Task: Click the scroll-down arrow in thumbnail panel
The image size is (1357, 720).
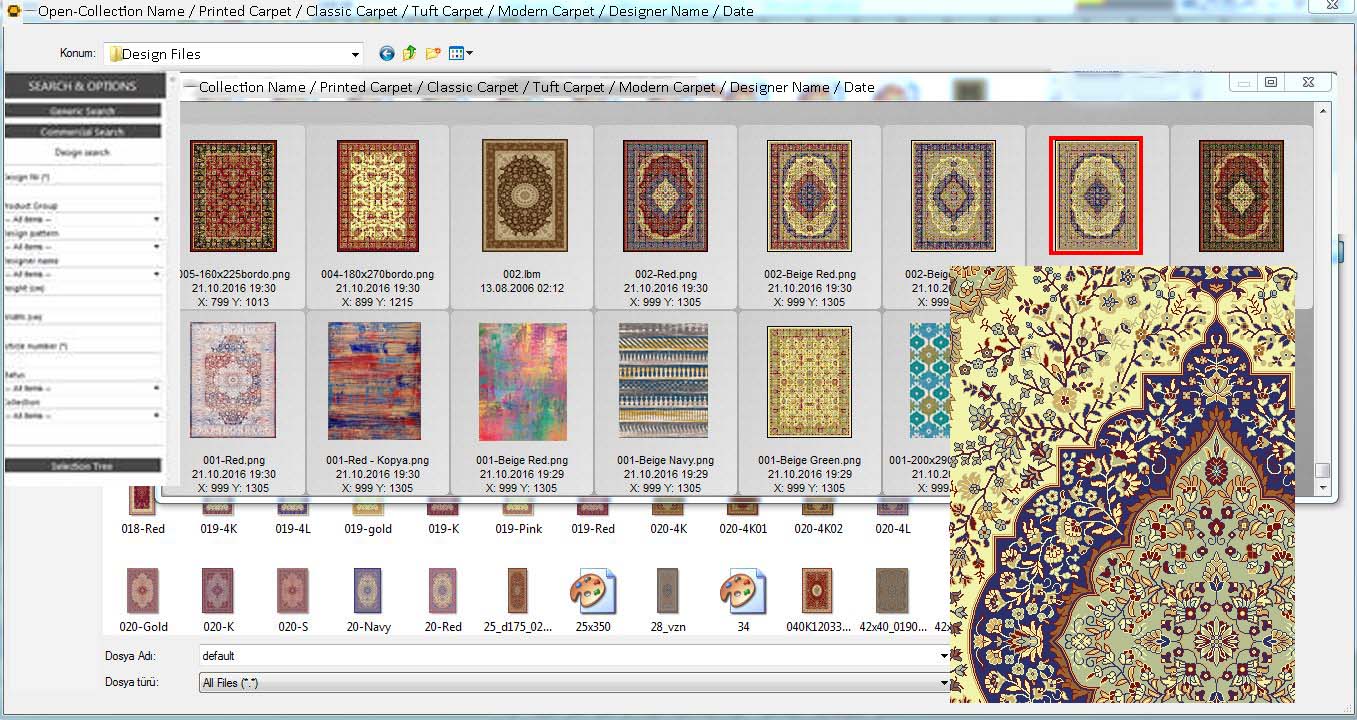Action: [1323, 487]
